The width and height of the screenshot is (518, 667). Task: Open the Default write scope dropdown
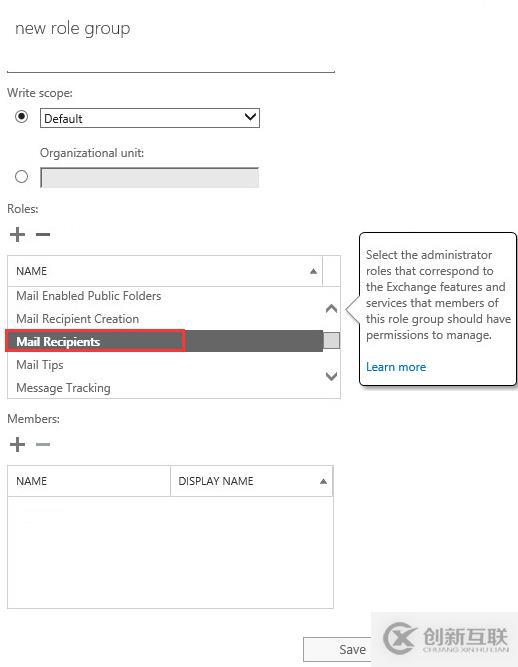(x=150, y=118)
